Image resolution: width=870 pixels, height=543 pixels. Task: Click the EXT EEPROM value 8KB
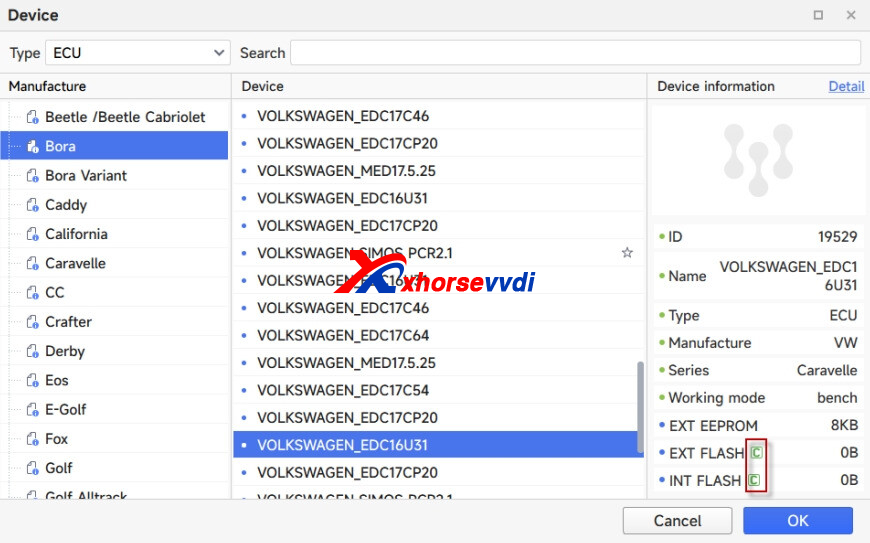[844, 425]
